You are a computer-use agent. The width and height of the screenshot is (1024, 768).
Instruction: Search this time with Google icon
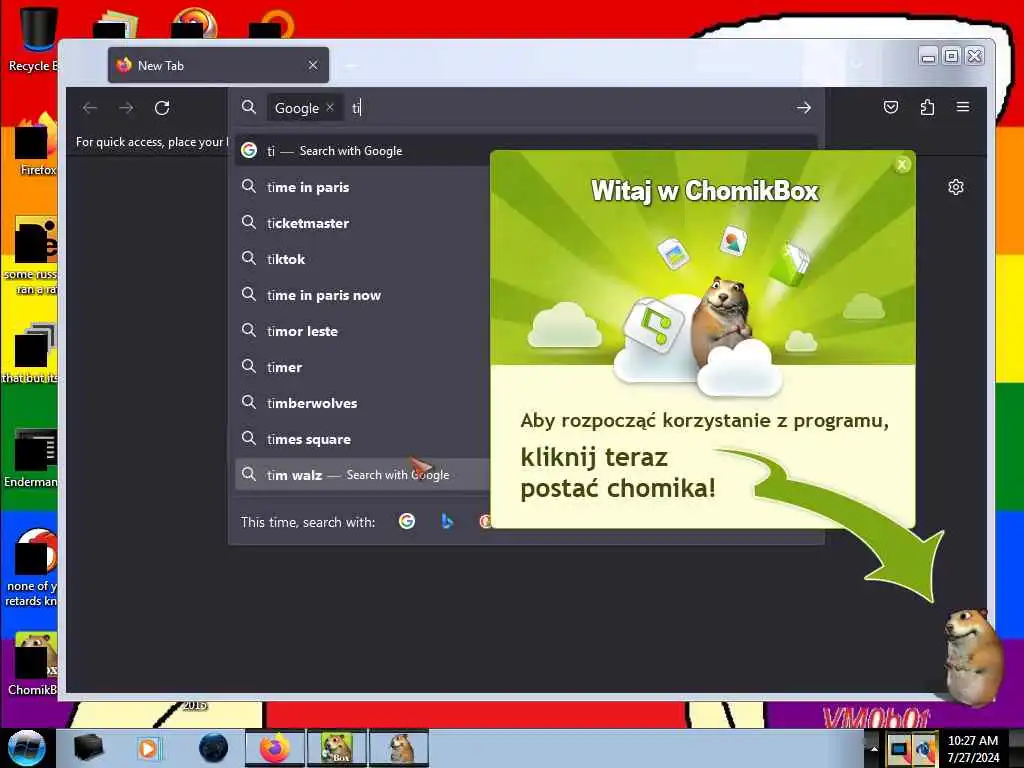click(407, 521)
